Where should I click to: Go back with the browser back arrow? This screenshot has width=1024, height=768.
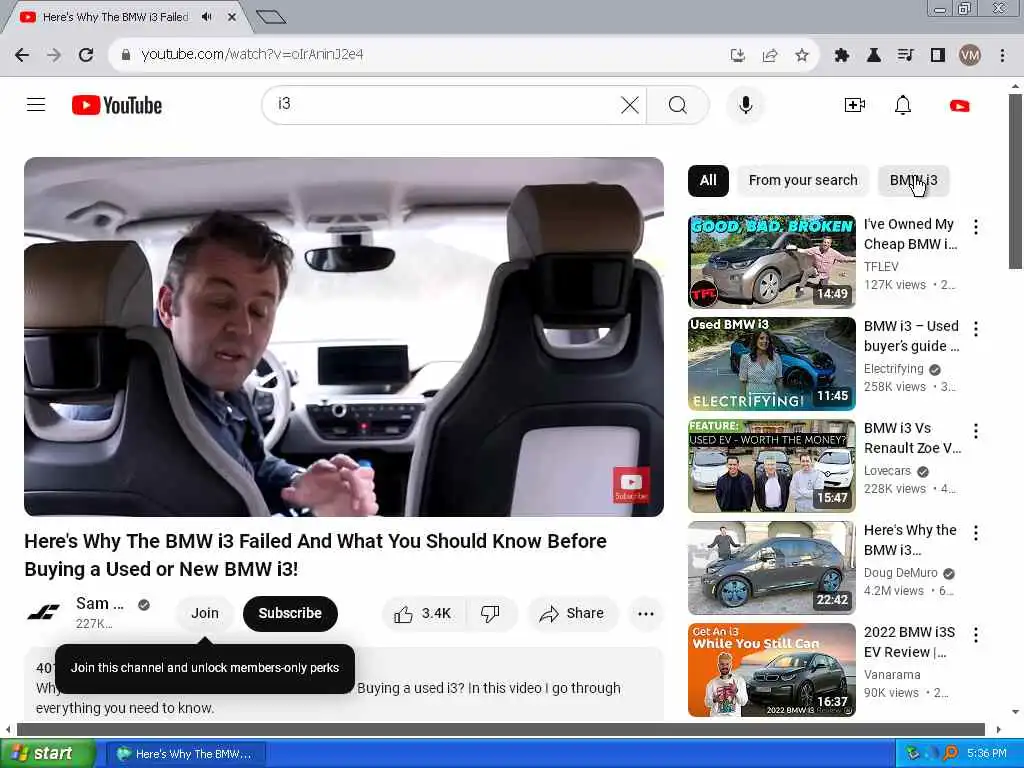(x=22, y=55)
